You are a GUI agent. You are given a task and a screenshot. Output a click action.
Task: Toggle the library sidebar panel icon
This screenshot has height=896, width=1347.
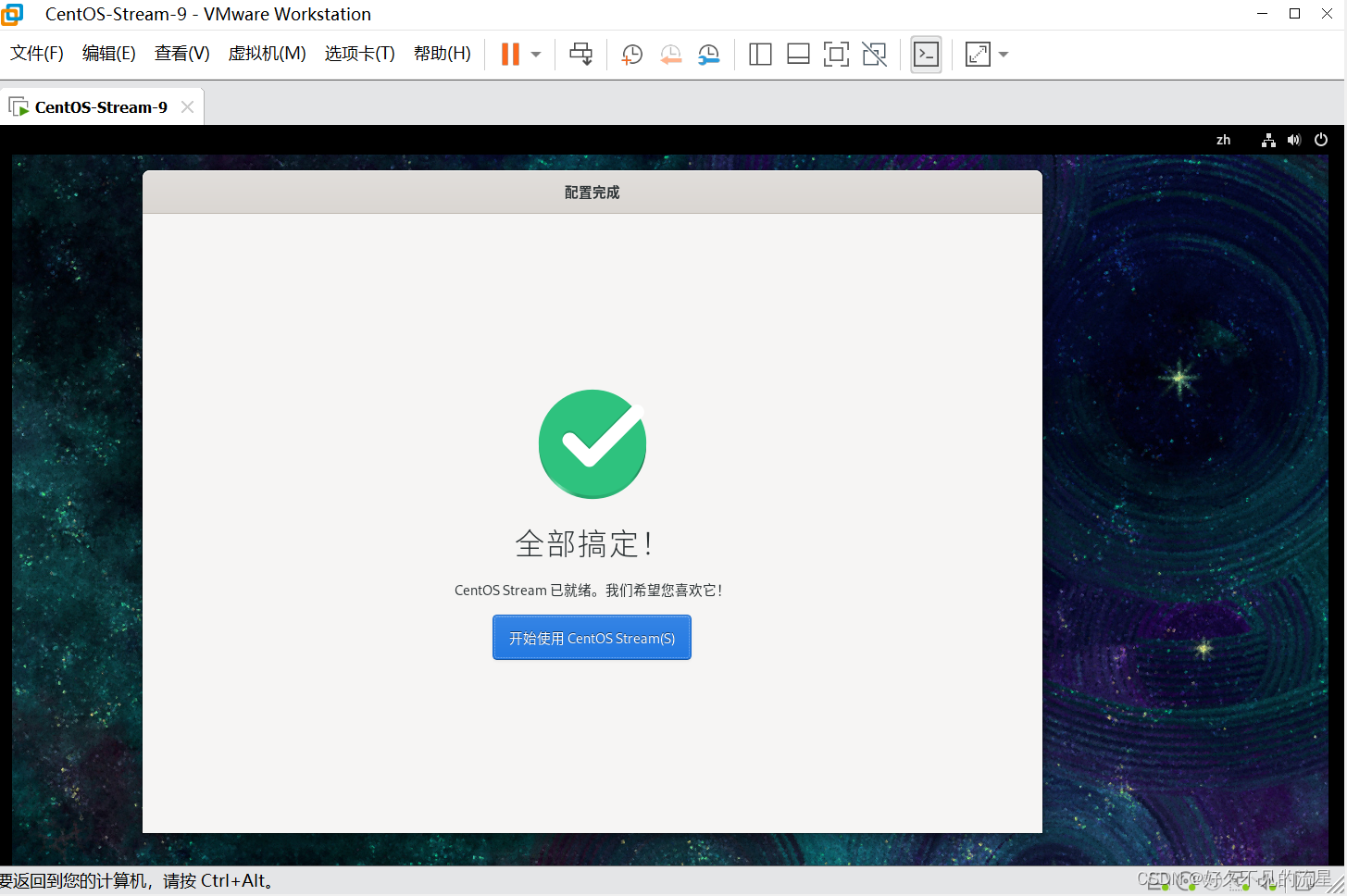pos(760,55)
